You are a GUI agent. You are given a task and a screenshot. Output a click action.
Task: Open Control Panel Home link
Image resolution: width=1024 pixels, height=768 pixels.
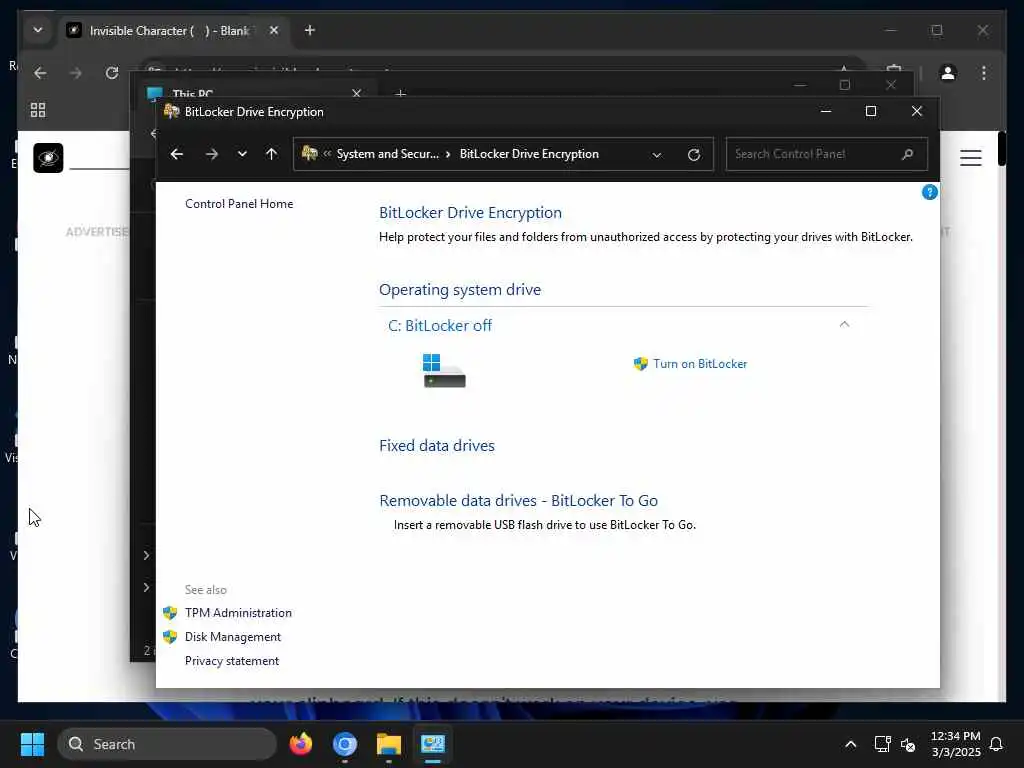coord(239,204)
